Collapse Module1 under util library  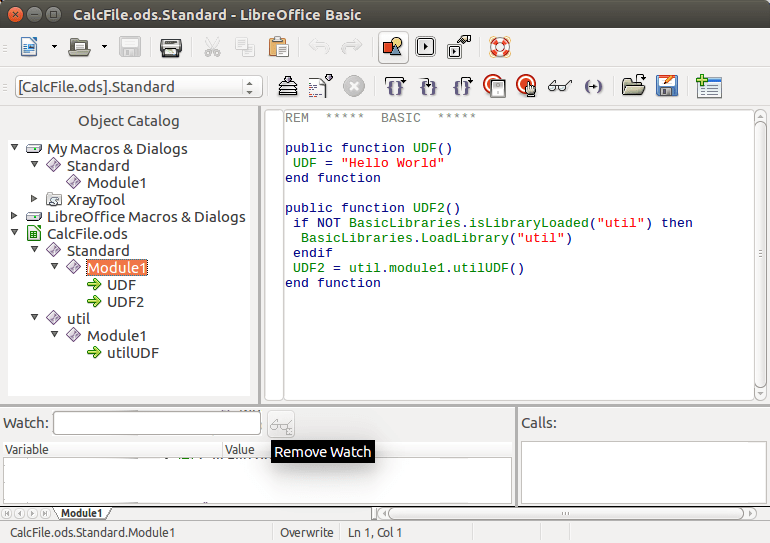(55, 334)
